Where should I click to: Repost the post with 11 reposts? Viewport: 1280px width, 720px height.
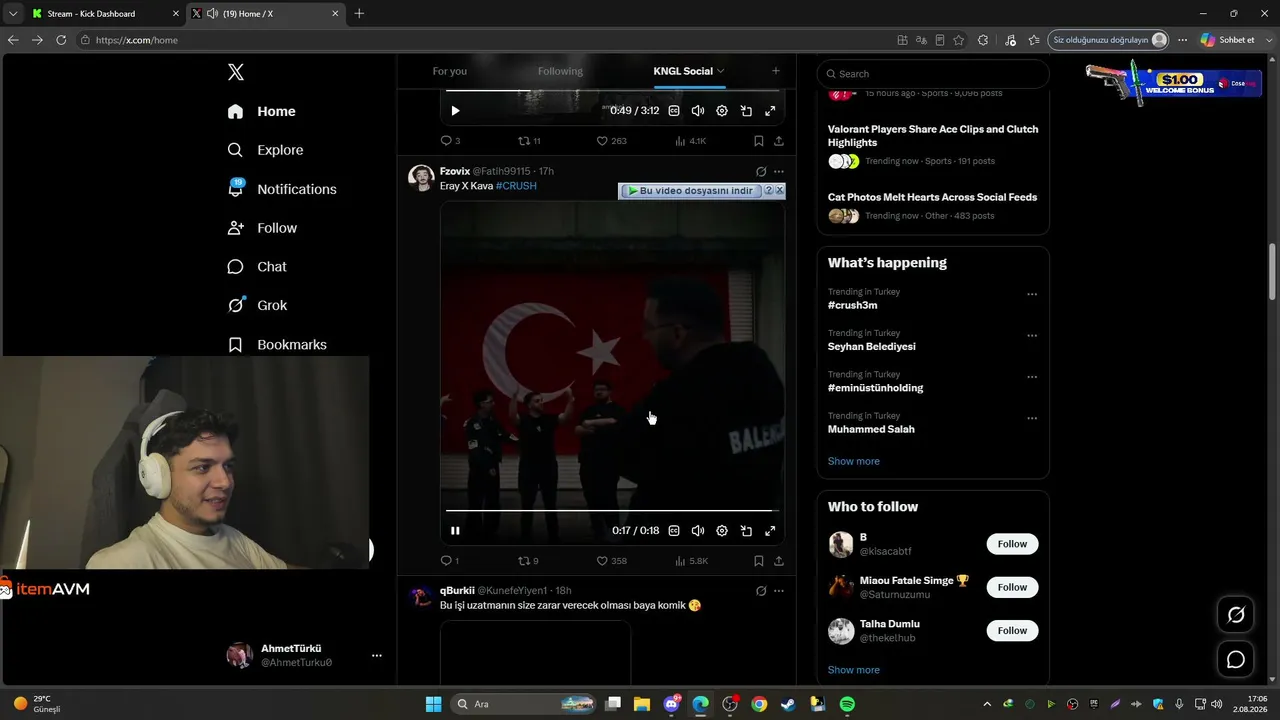coord(529,141)
